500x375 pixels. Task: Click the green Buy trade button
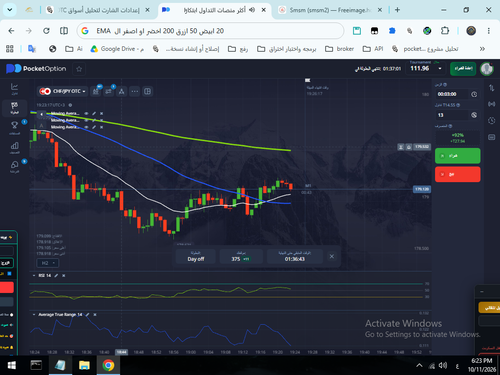457,156
